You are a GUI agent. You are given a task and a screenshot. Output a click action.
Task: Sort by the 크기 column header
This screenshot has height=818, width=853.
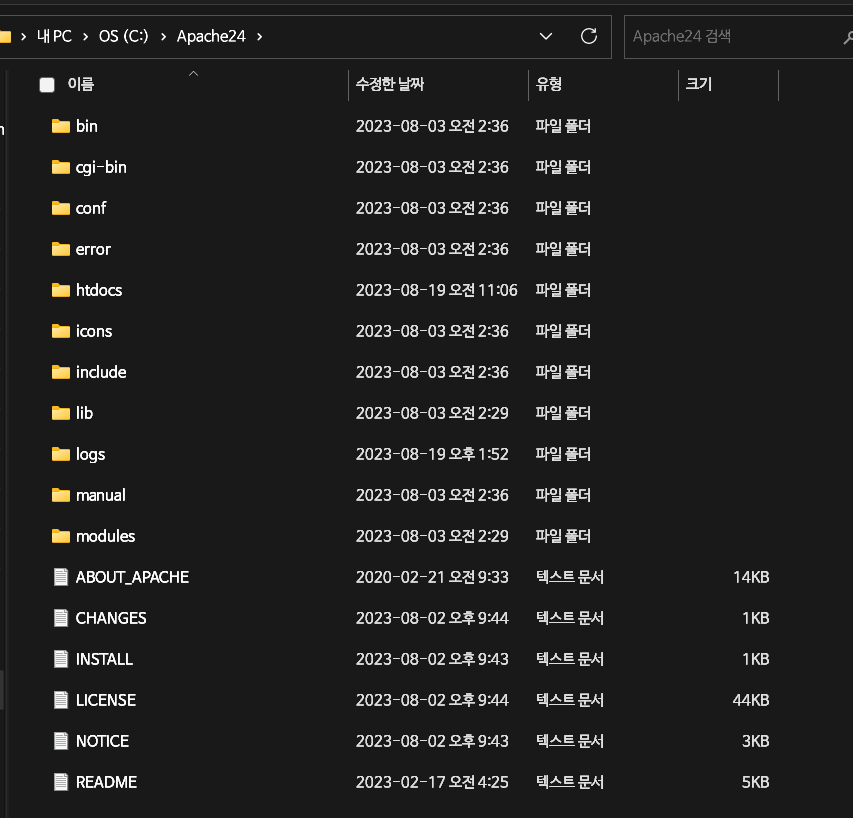[x=699, y=84]
